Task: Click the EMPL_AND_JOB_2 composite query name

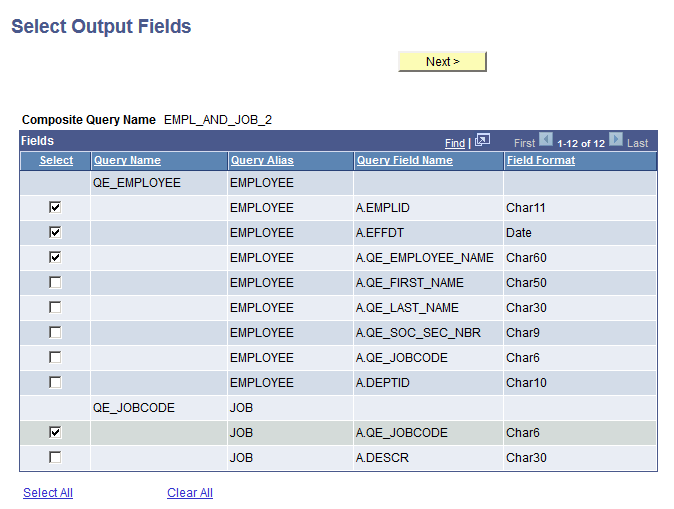Action: point(218,120)
